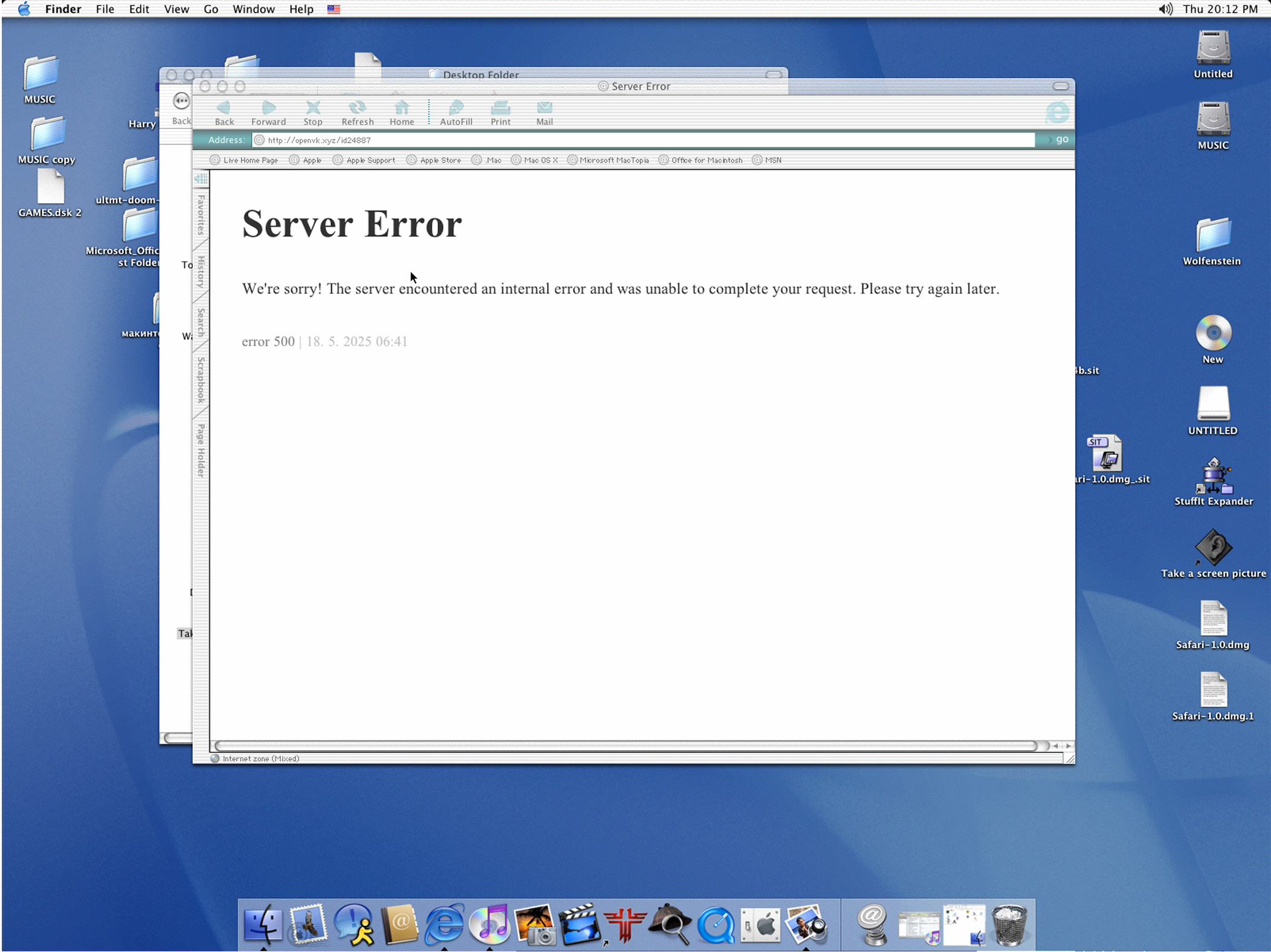Toggle the Explorer bar collapse arrow
The height and width of the screenshot is (952, 1271).
201,179
